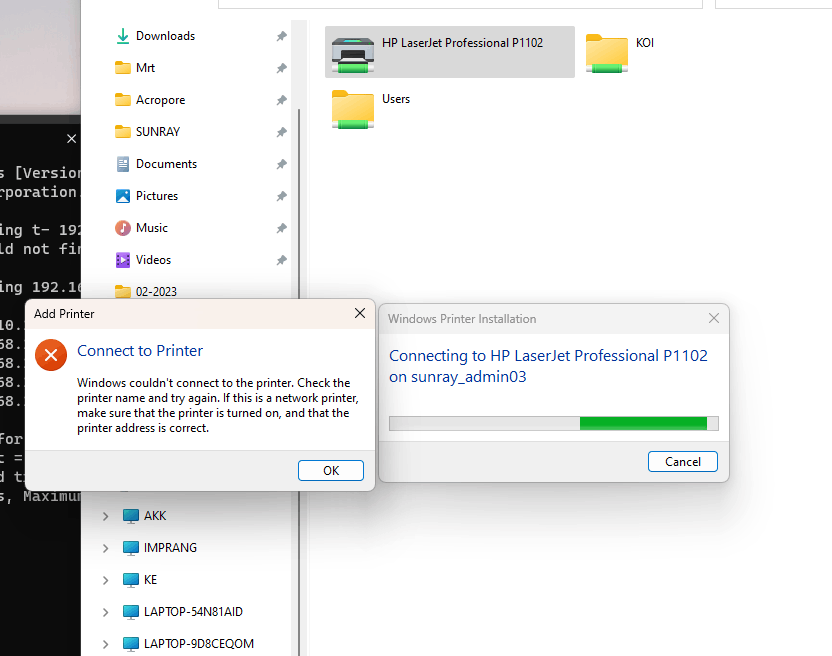The height and width of the screenshot is (656, 832).
Task: Expand the IMPRANG network node
Action: (105, 548)
